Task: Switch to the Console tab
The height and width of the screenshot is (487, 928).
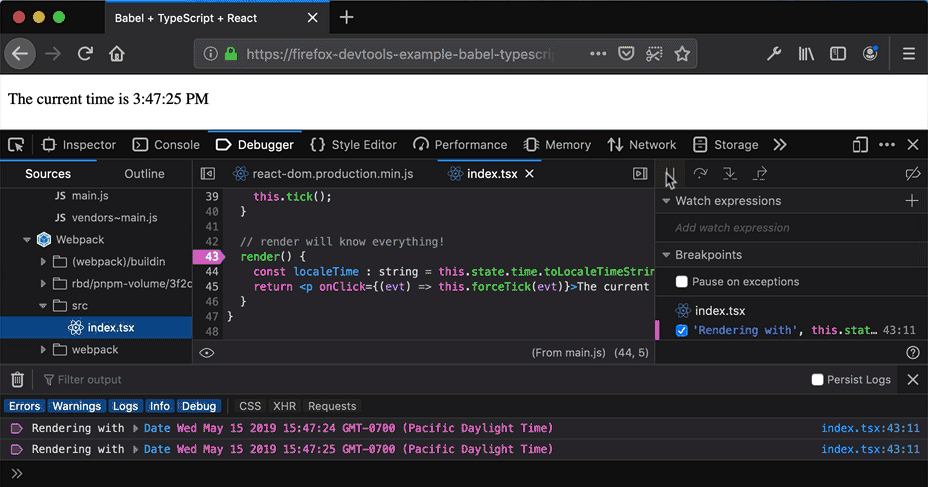Action: [x=166, y=145]
